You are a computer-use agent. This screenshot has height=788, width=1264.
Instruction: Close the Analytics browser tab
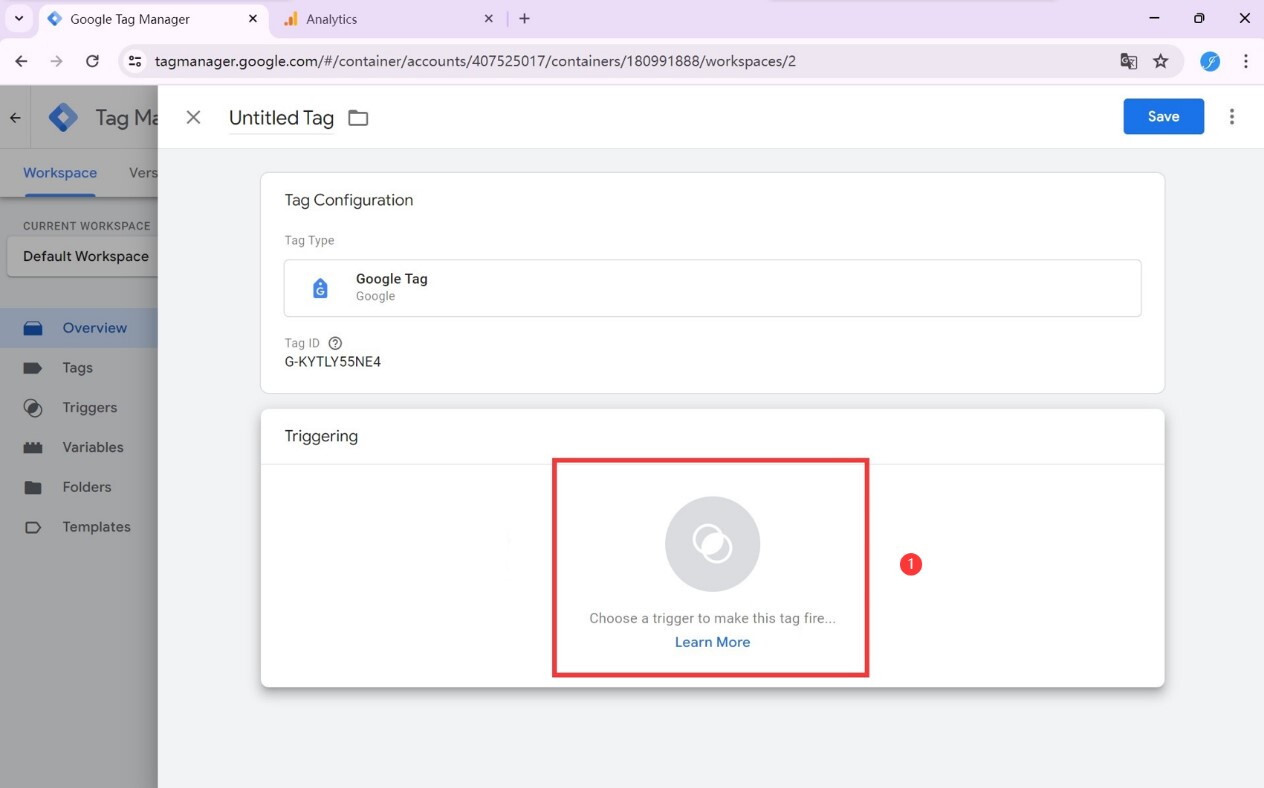[489, 19]
